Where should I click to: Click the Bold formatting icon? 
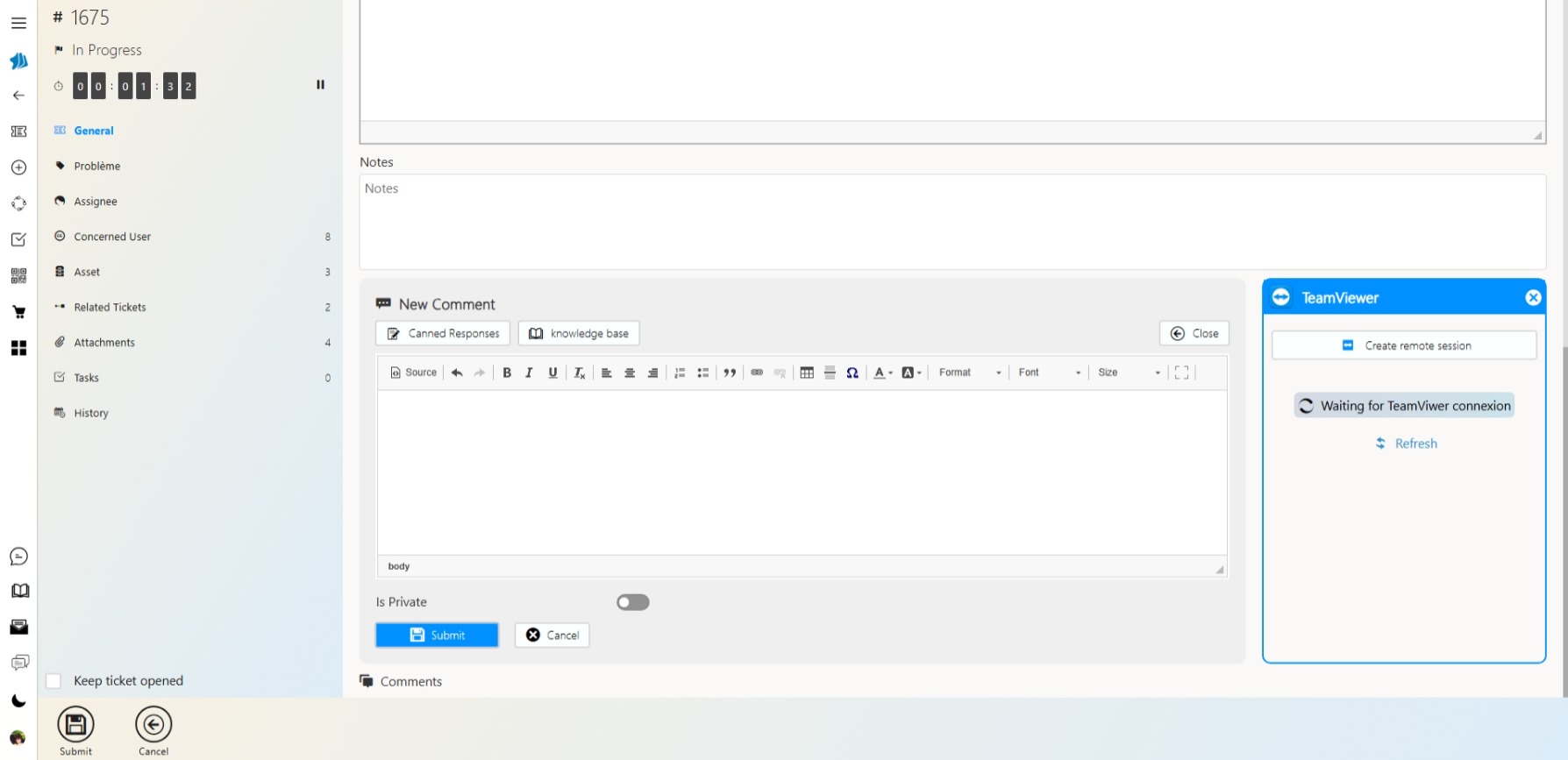(507, 373)
